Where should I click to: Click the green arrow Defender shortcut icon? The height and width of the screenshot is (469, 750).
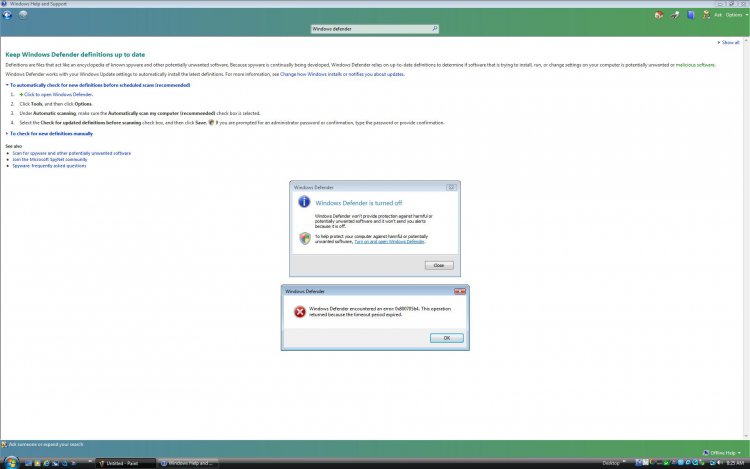[21, 95]
